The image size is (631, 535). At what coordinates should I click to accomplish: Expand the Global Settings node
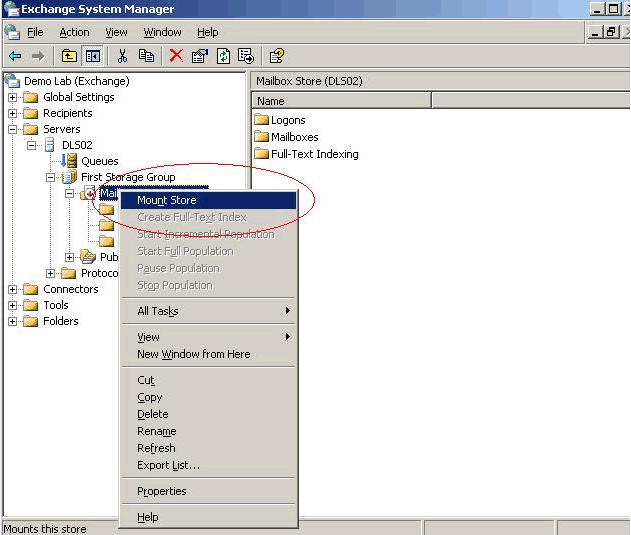(x=12, y=97)
